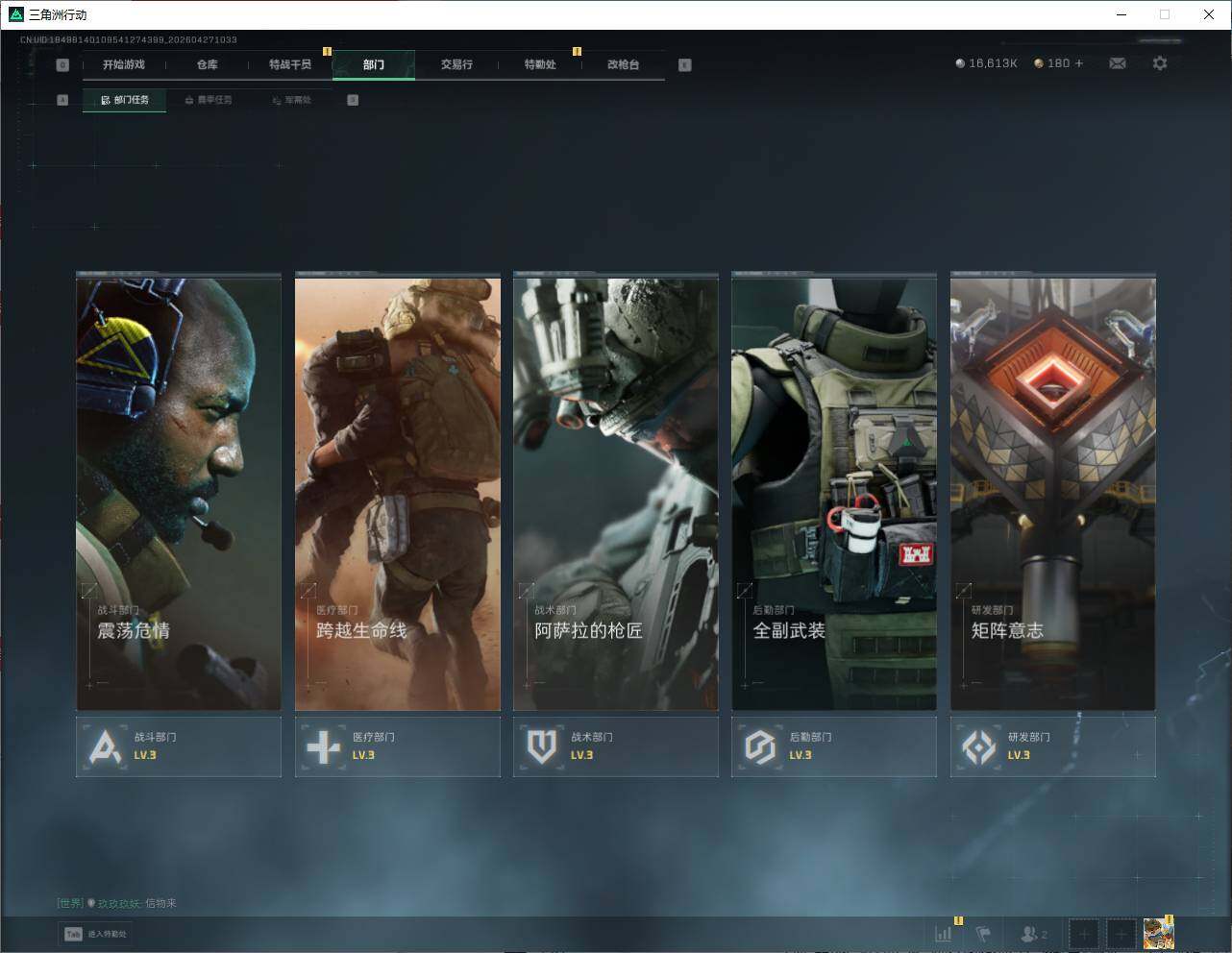Click the 战术部门 LV.3 button
This screenshot has height=953, width=1232.
pyautogui.click(x=616, y=746)
